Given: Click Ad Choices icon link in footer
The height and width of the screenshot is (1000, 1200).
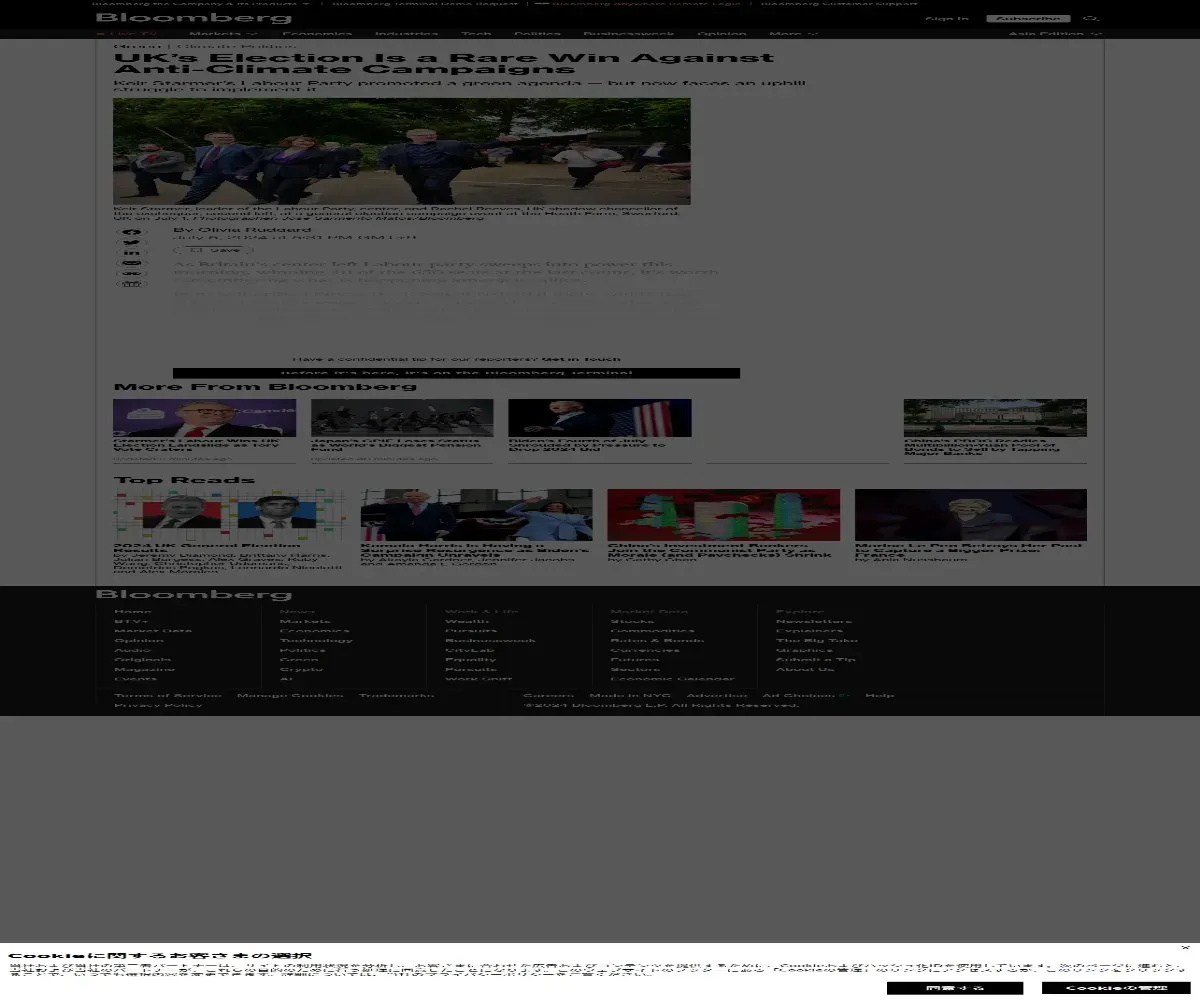Looking at the screenshot, I should point(807,695).
